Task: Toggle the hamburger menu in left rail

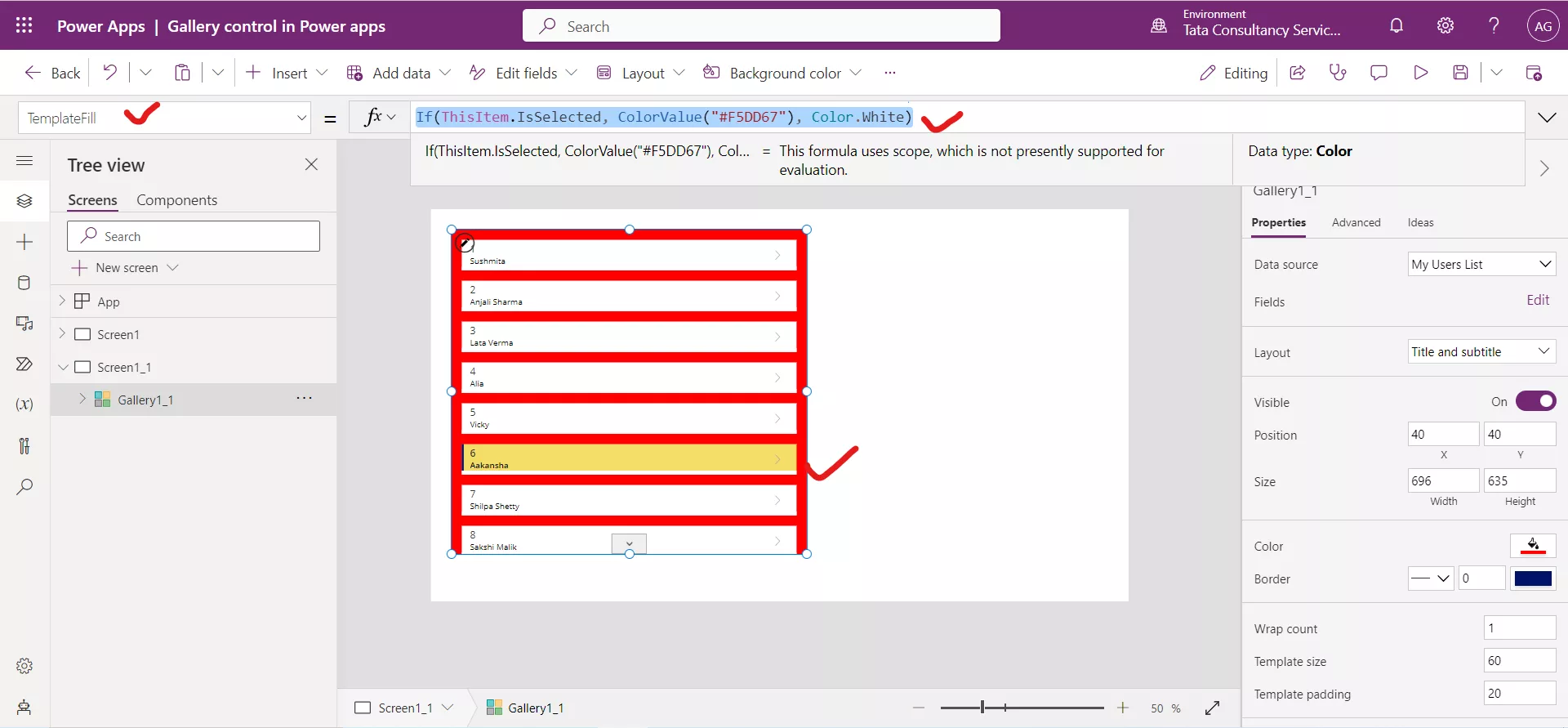Action: click(x=24, y=160)
